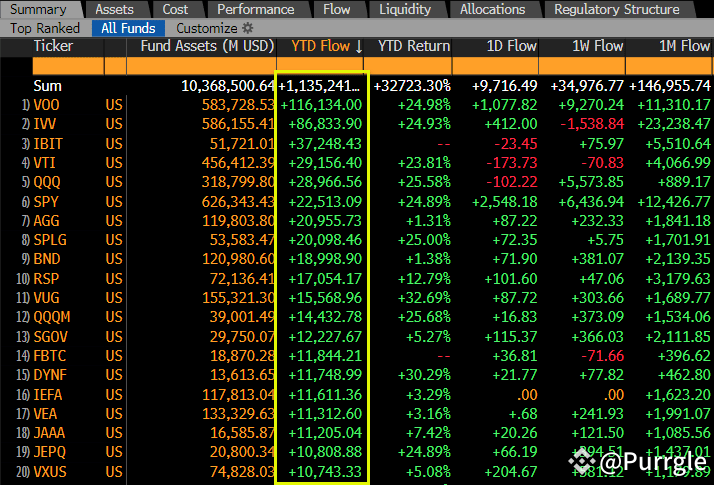
Task: Click SPY 1D flow +2,548.18
Action: (x=504, y=202)
